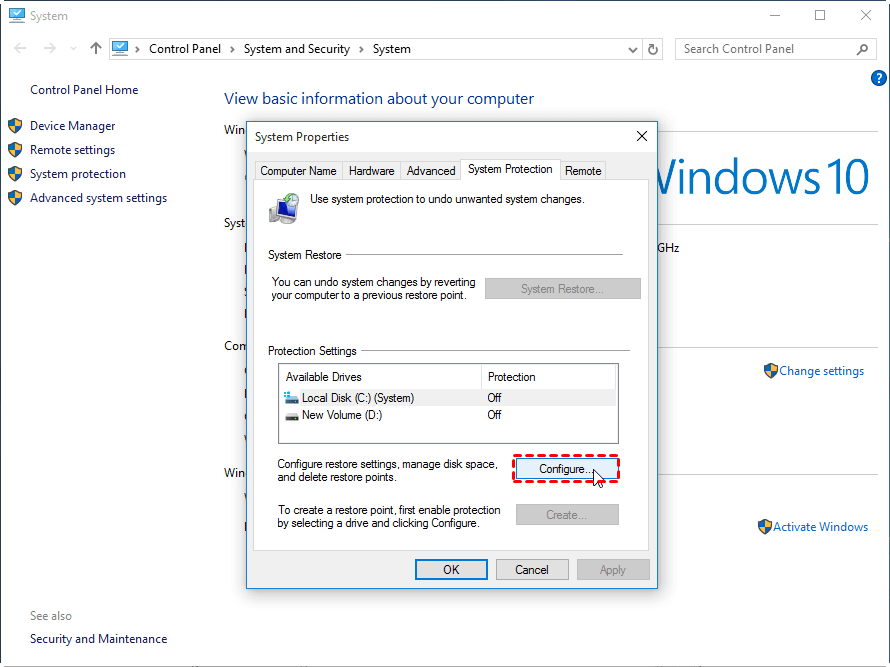Click shield icon next to Change settings
The height and width of the screenshot is (667, 890).
771,371
